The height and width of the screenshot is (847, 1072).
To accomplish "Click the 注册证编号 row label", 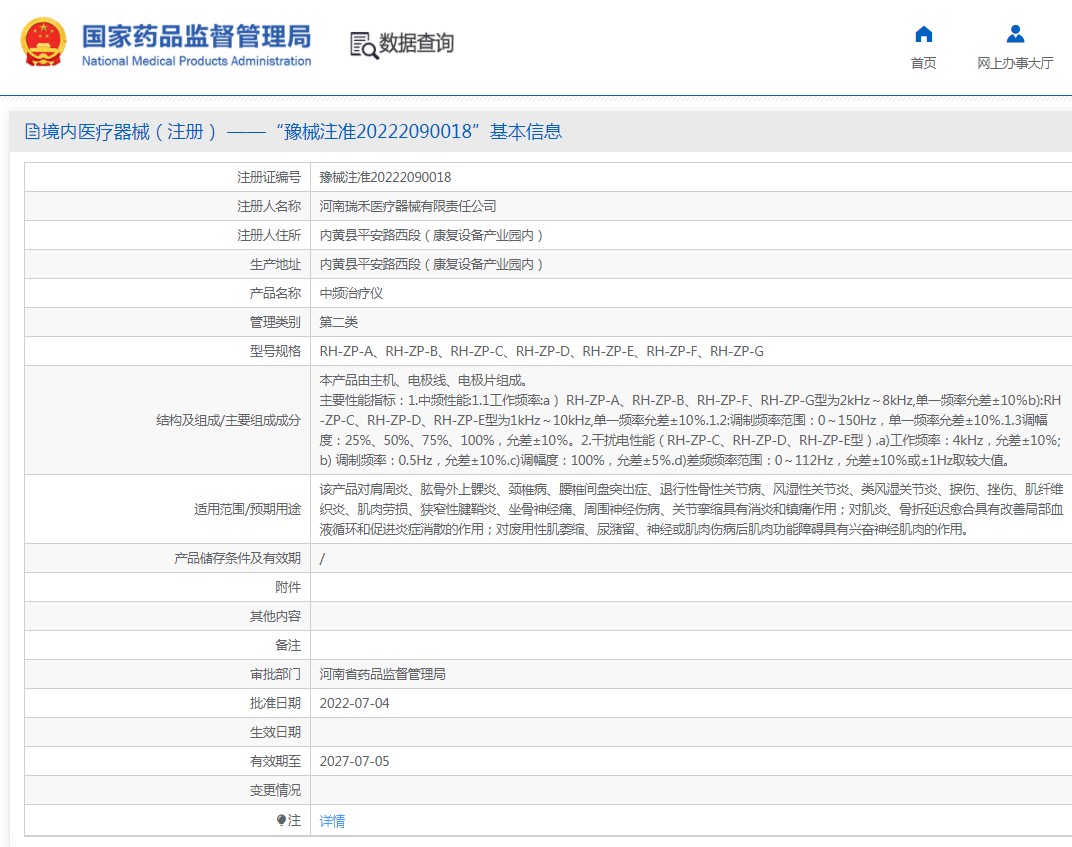I will click(x=269, y=177).
